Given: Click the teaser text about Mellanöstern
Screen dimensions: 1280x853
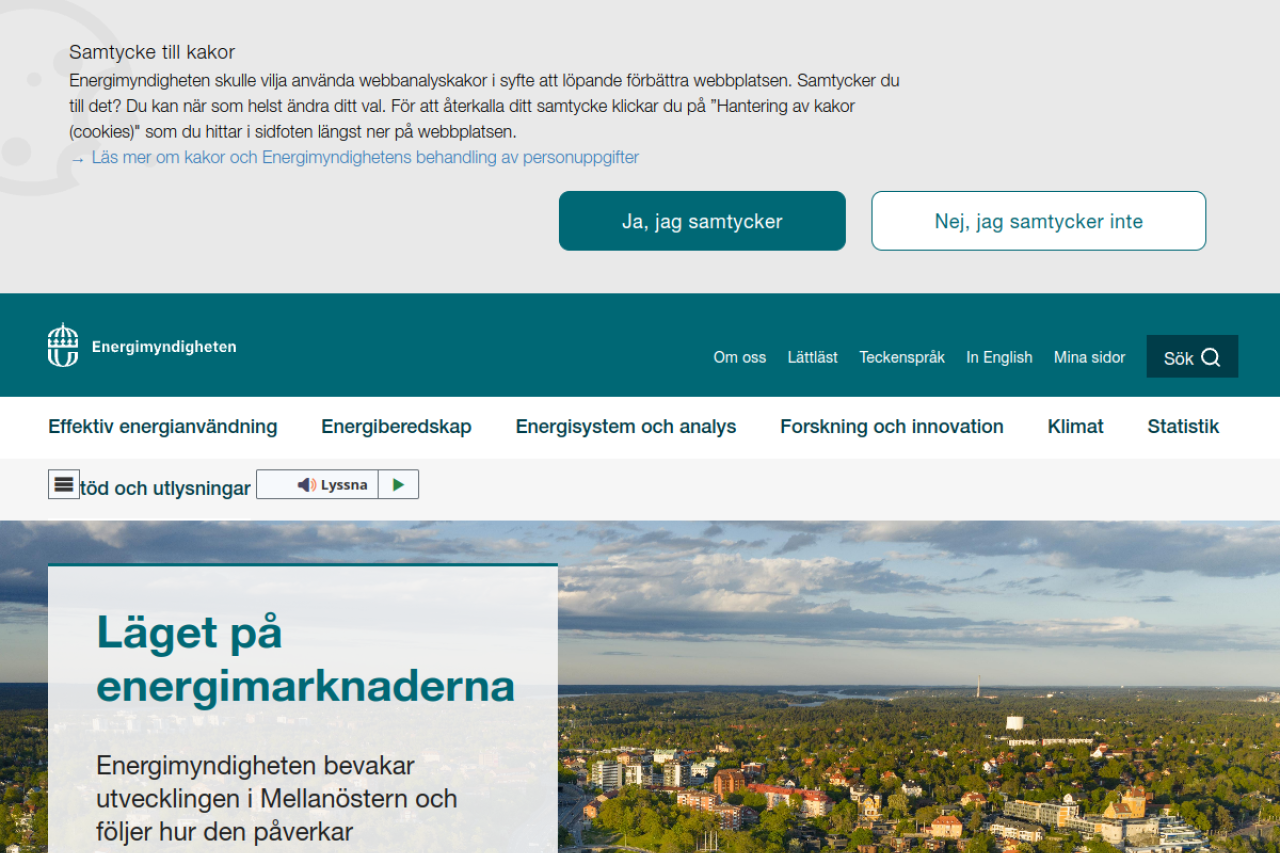Looking at the screenshot, I should point(276,798).
